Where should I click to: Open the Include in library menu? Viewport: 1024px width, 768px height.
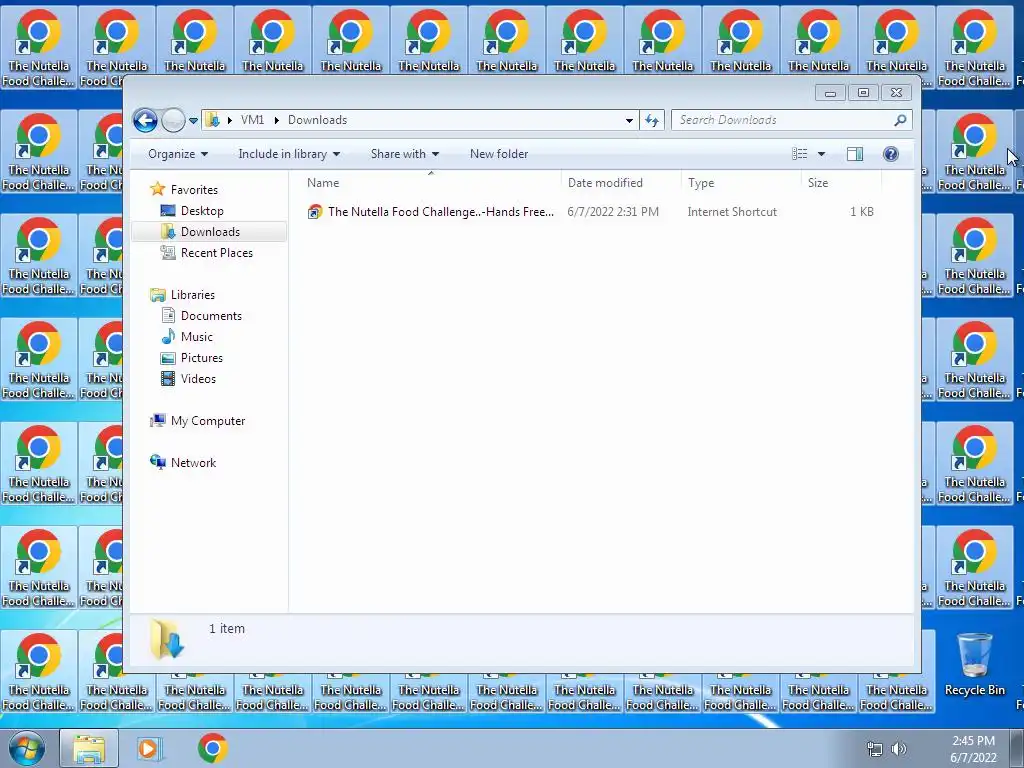point(289,154)
